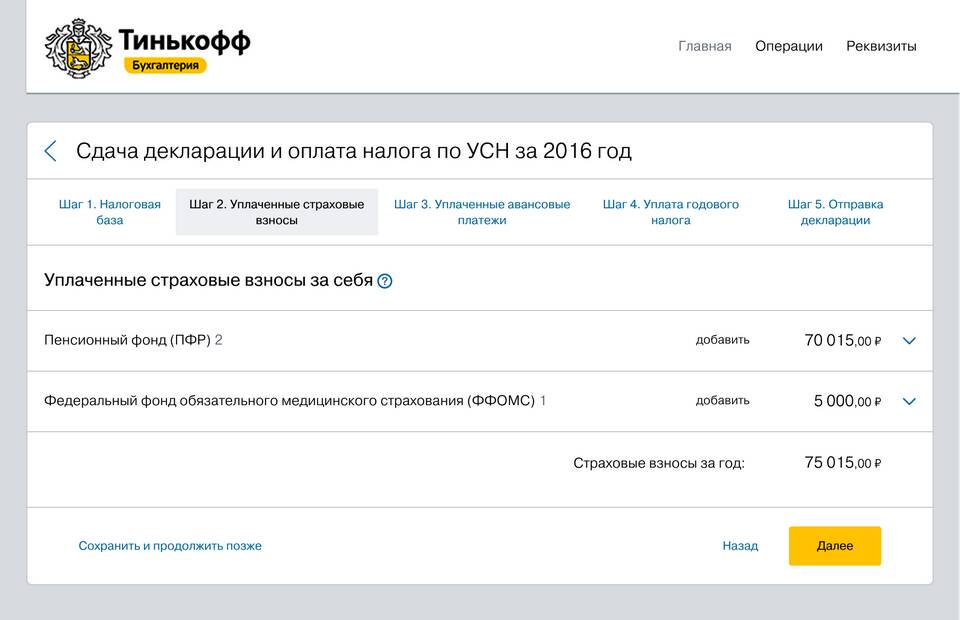
Task: Click the 70 015,00 ₽ pension amount
Action: pos(842,341)
